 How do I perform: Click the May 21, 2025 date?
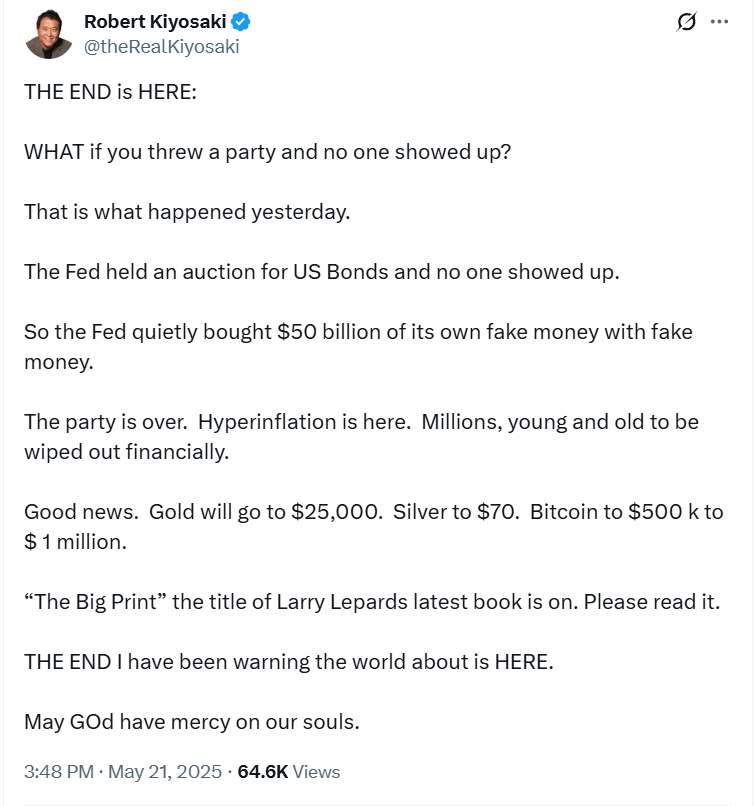click(x=165, y=772)
